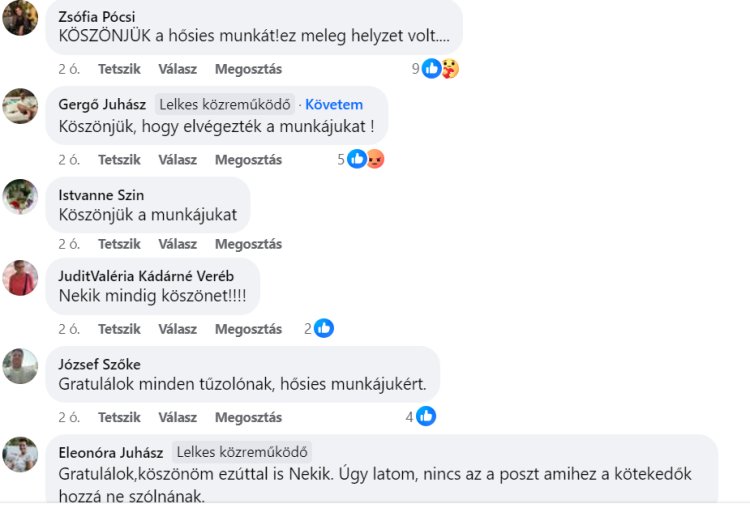Image resolution: width=750 pixels, height=508 pixels.
Task: Click Eleonóra Juhász's profile avatar
Action: [x=20, y=454]
